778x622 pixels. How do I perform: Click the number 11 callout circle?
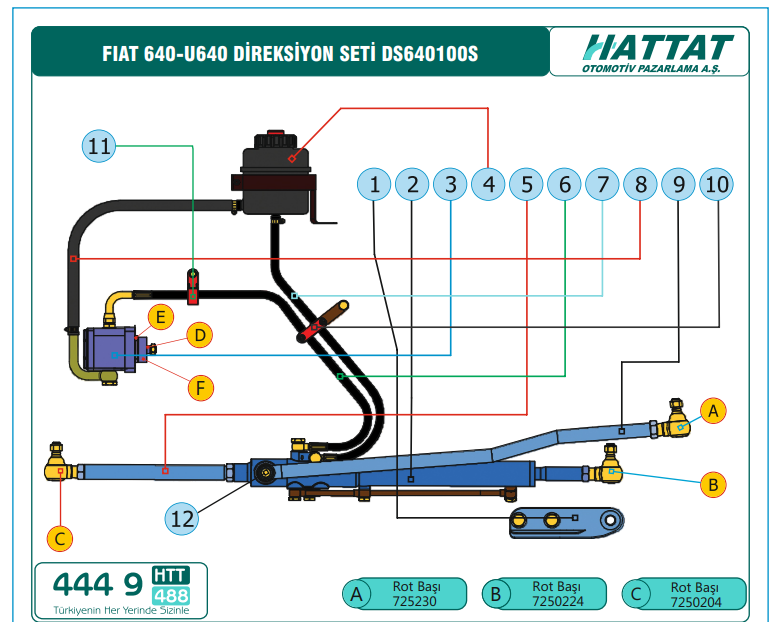point(99,146)
